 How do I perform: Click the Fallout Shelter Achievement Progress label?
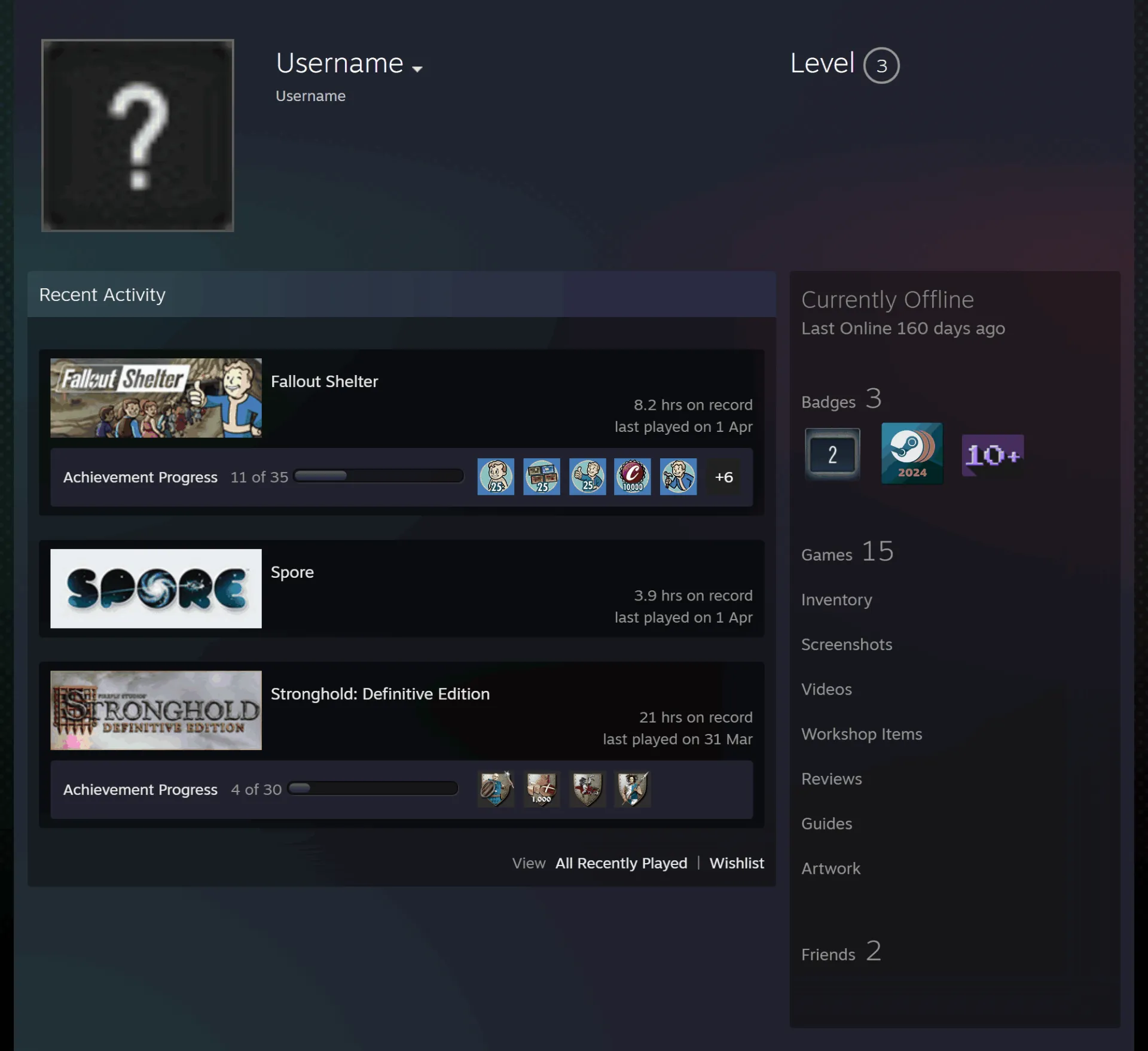pos(141,477)
